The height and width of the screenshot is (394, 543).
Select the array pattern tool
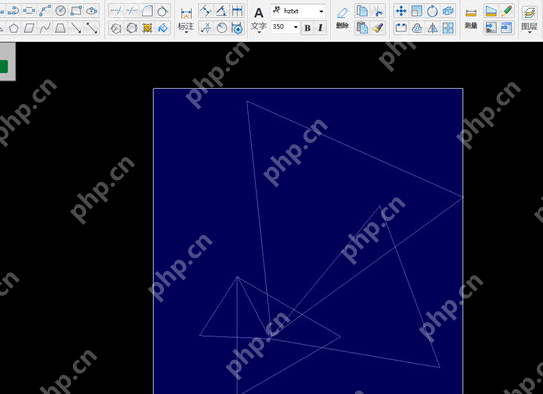448,28
